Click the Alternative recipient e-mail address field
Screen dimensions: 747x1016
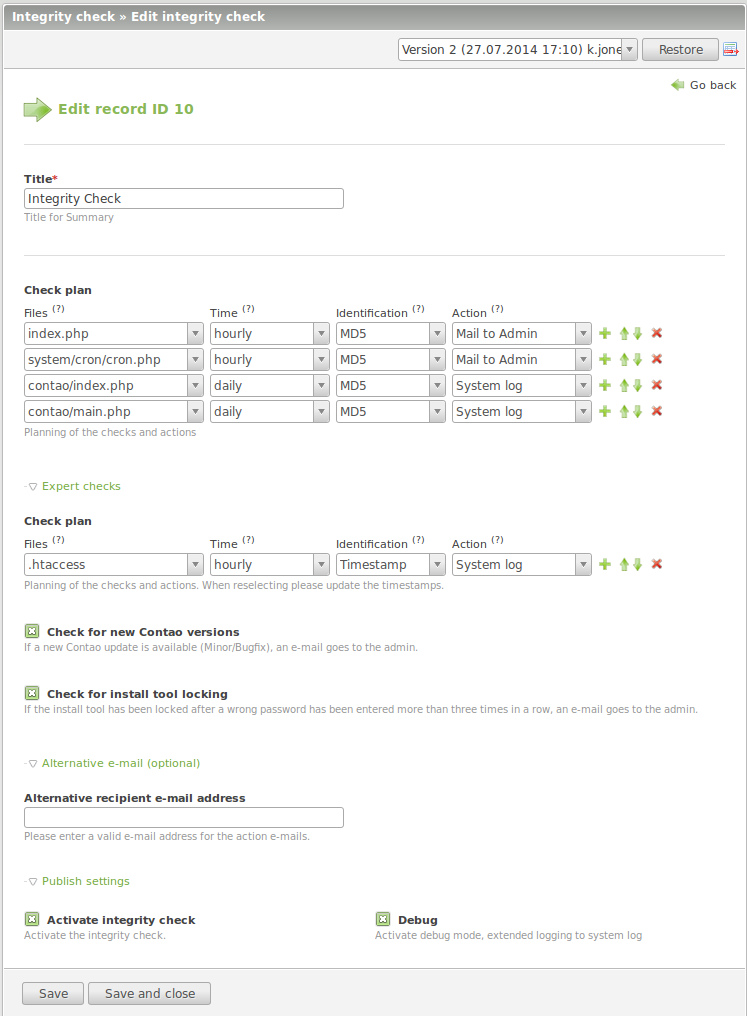click(x=184, y=817)
